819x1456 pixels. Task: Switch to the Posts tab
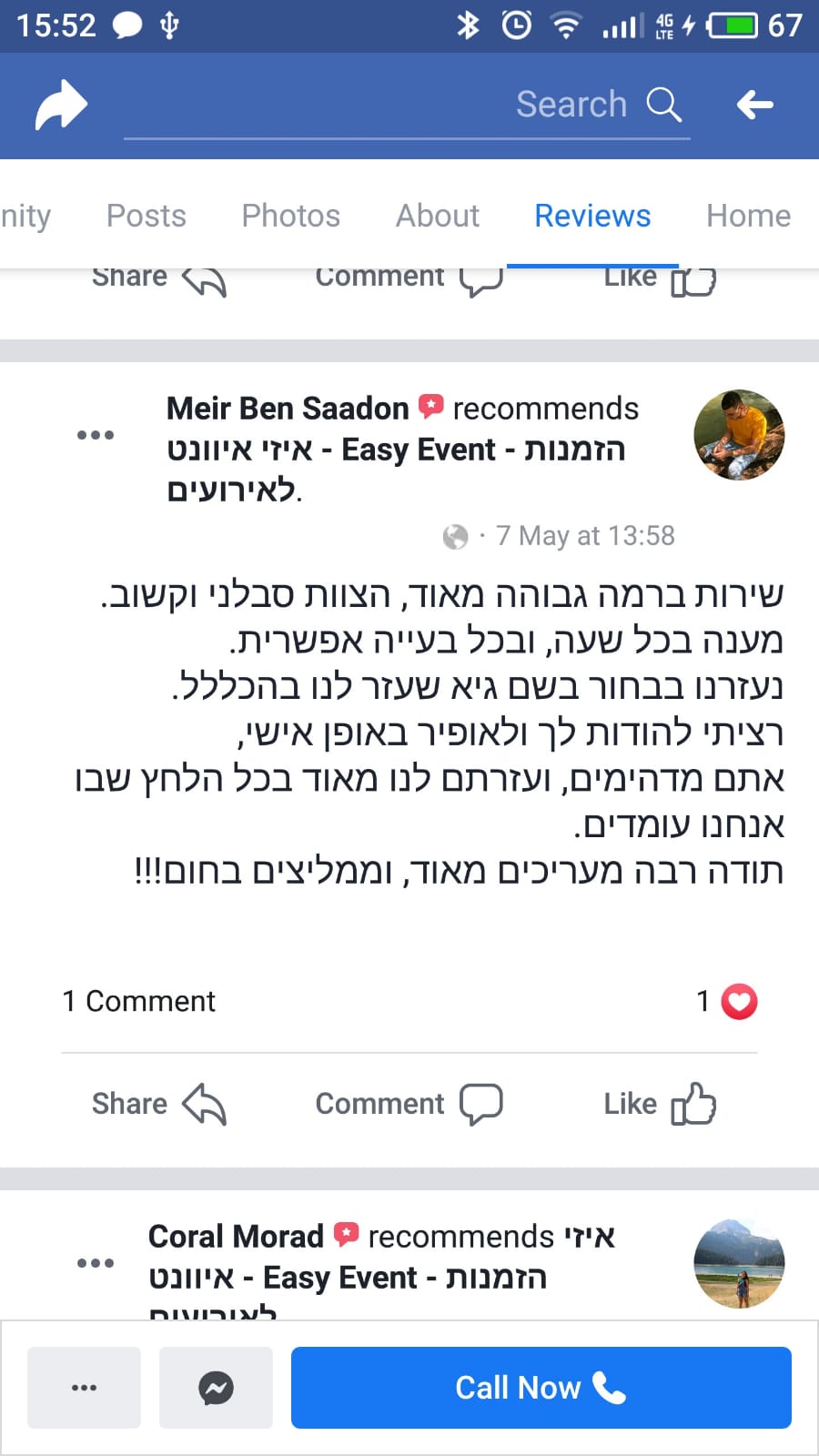146,216
